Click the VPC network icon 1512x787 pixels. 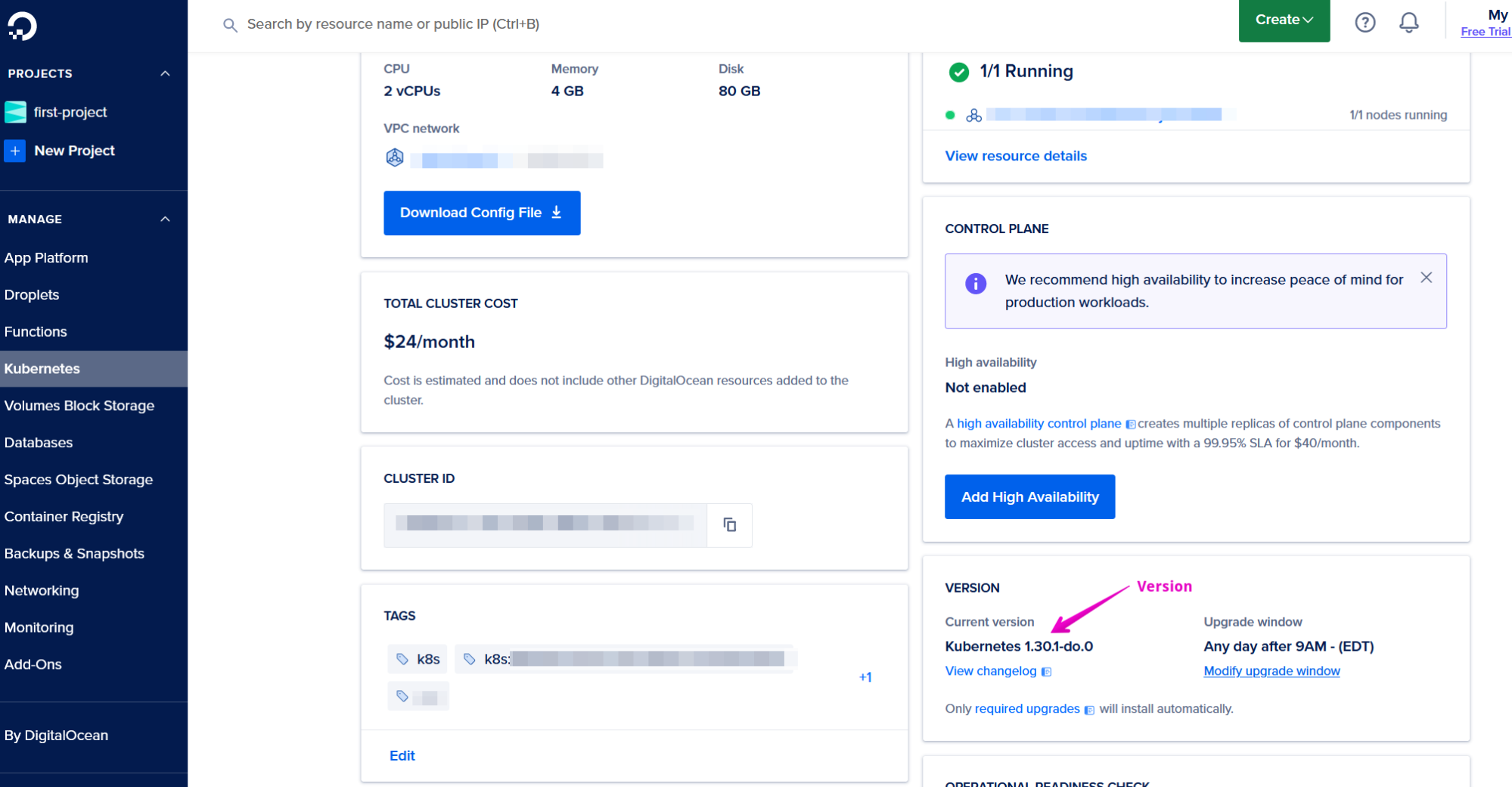coord(395,157)
